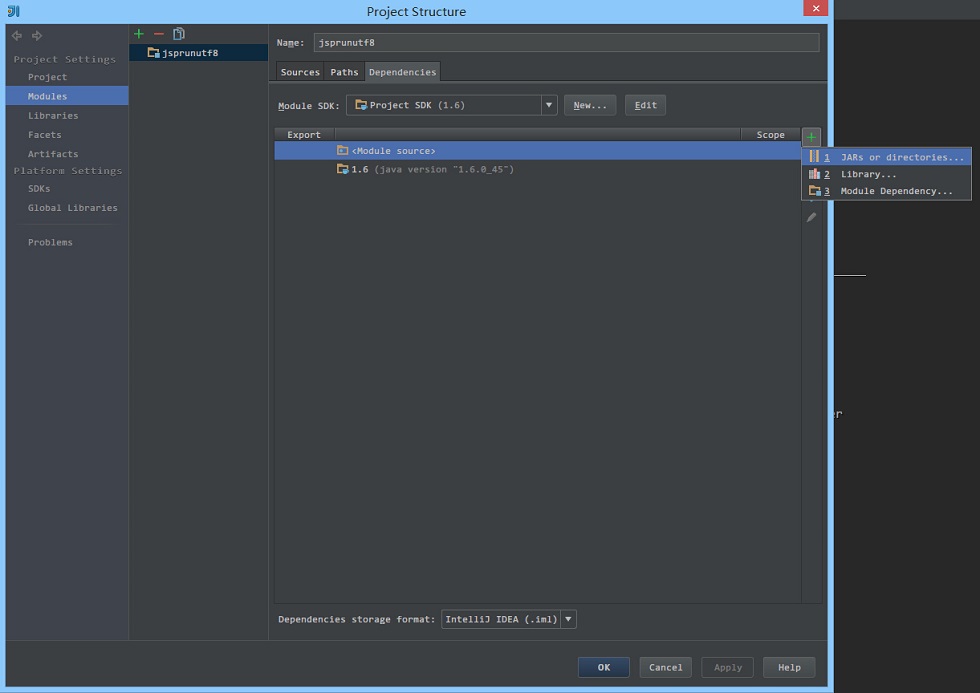Open the Module SDK dropdown arrow

549,105
